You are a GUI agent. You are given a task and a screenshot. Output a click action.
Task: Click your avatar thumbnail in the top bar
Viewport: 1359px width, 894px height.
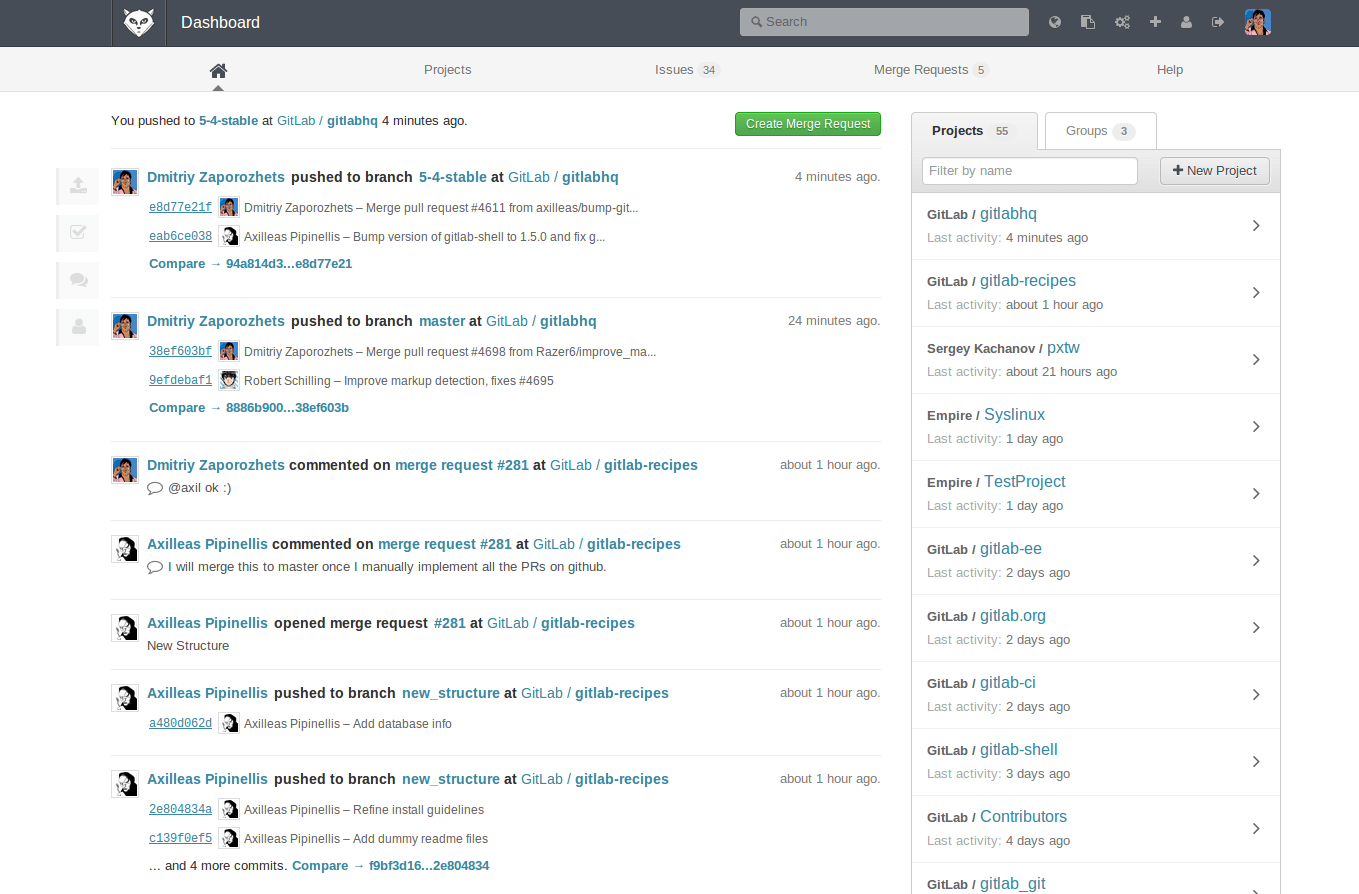pyautogui.click(x=1257, y=21)
